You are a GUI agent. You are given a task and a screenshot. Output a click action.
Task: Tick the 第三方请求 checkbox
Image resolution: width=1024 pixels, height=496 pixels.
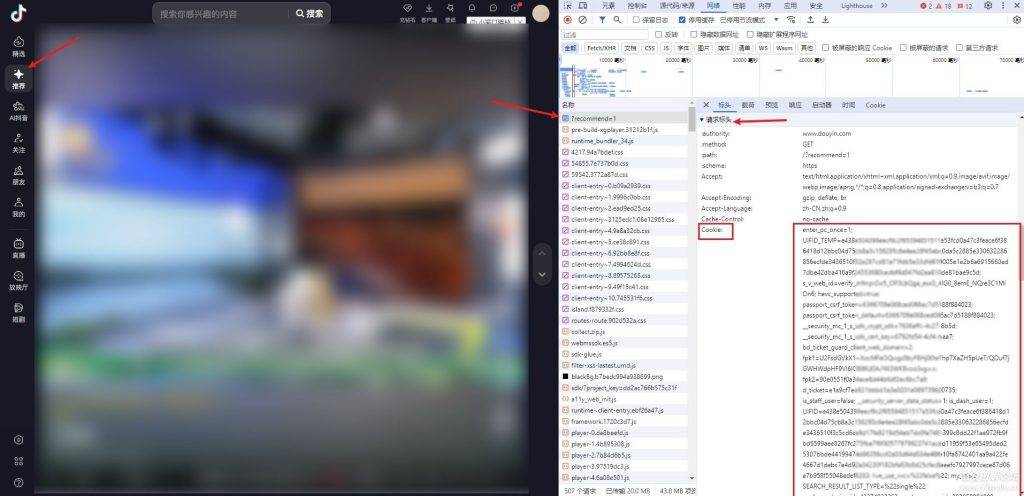click(959, 47)
